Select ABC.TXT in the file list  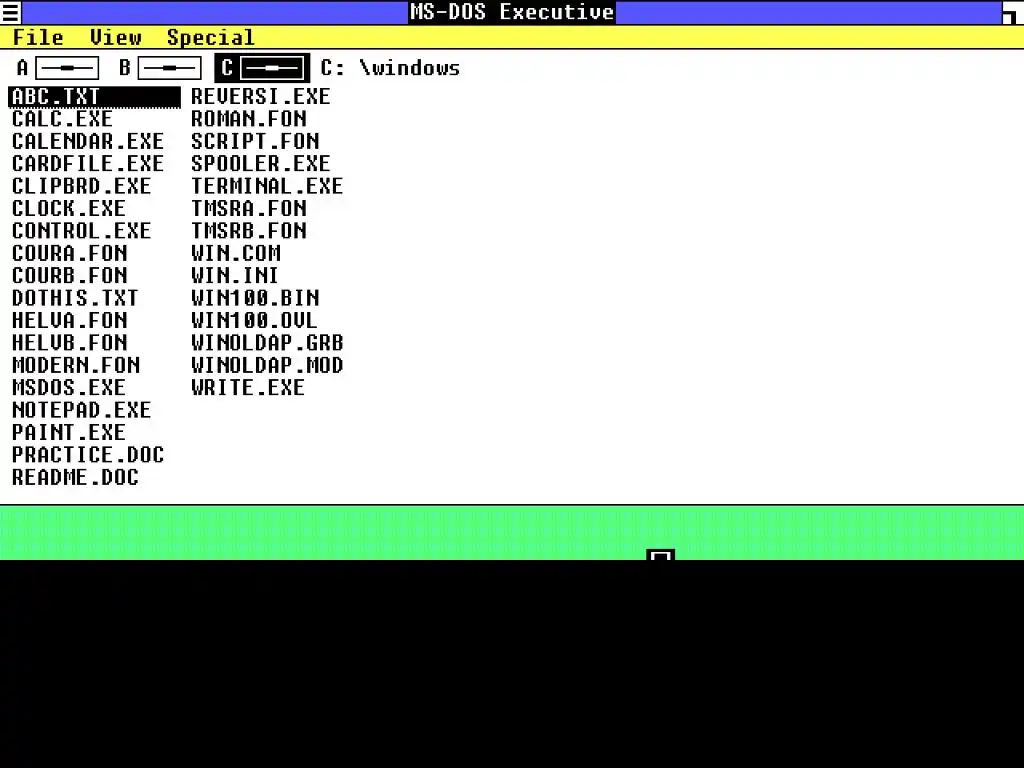pos(95,97)
